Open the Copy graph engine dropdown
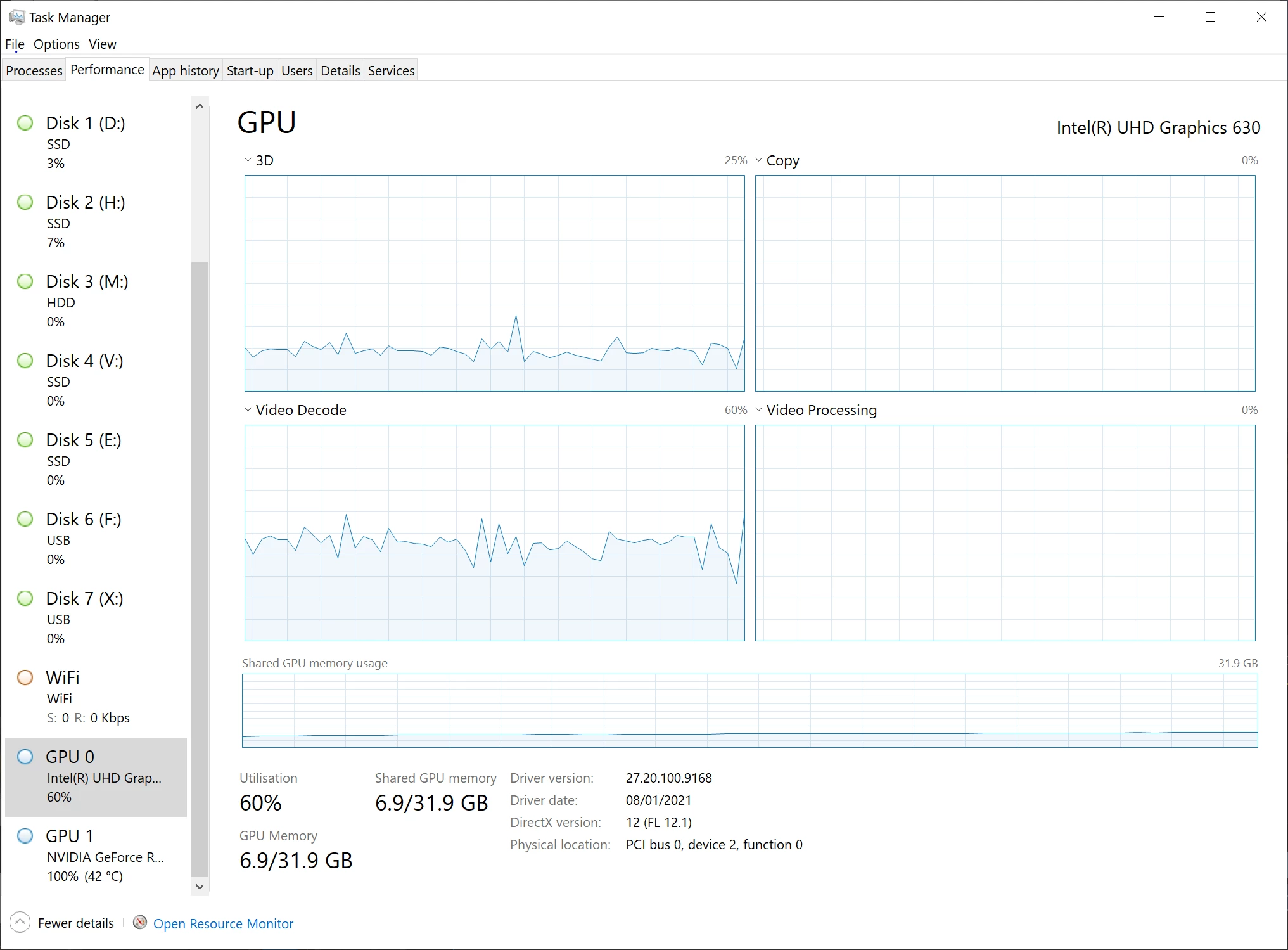Screen dimensions: 1288x950 (759, 160)
